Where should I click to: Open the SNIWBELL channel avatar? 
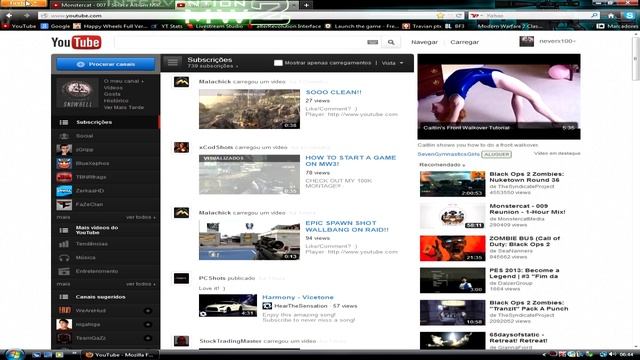tap(78, 93)
